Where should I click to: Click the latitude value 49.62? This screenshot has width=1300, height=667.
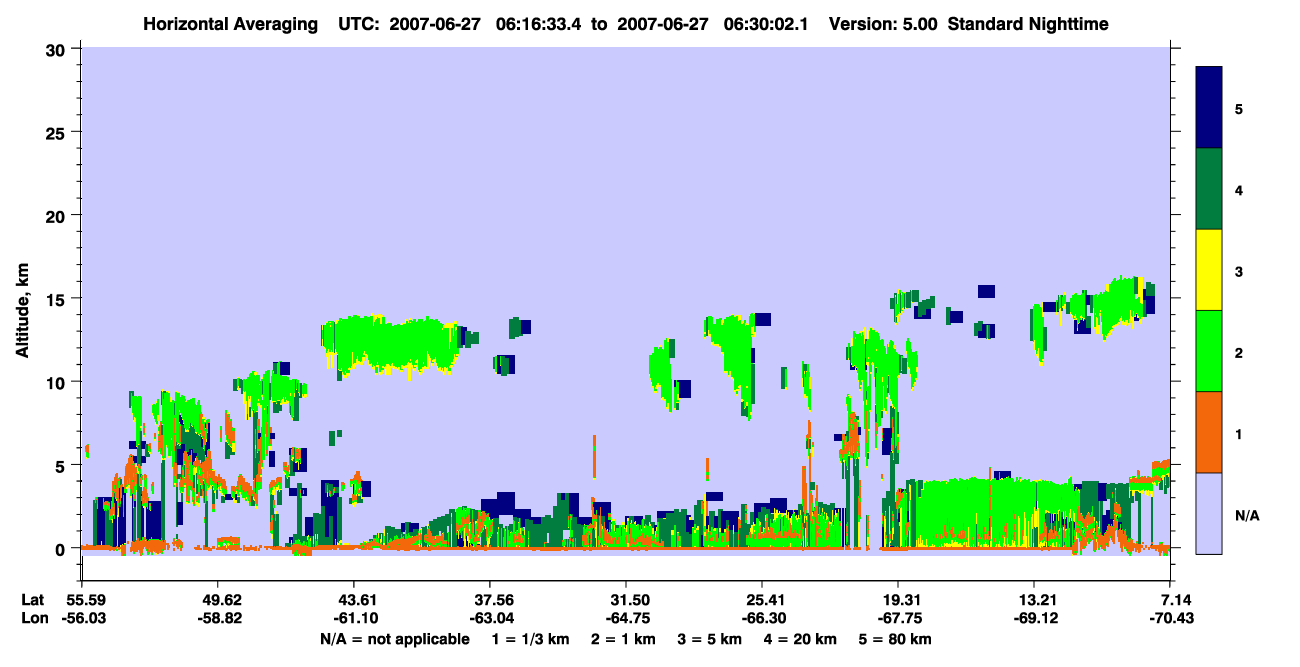[218, 600]
